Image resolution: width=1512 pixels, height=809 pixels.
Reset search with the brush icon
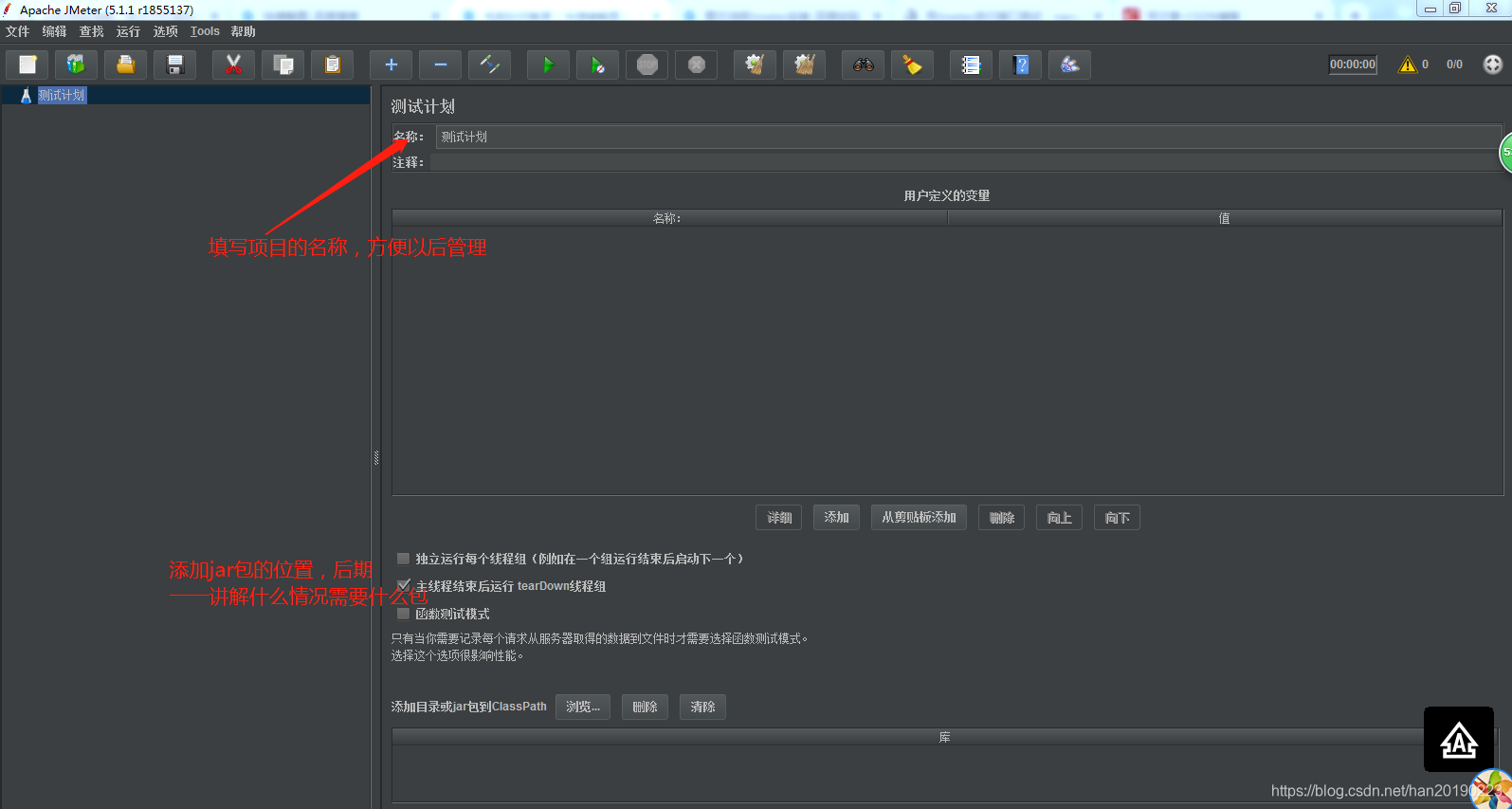click(912, 64)
